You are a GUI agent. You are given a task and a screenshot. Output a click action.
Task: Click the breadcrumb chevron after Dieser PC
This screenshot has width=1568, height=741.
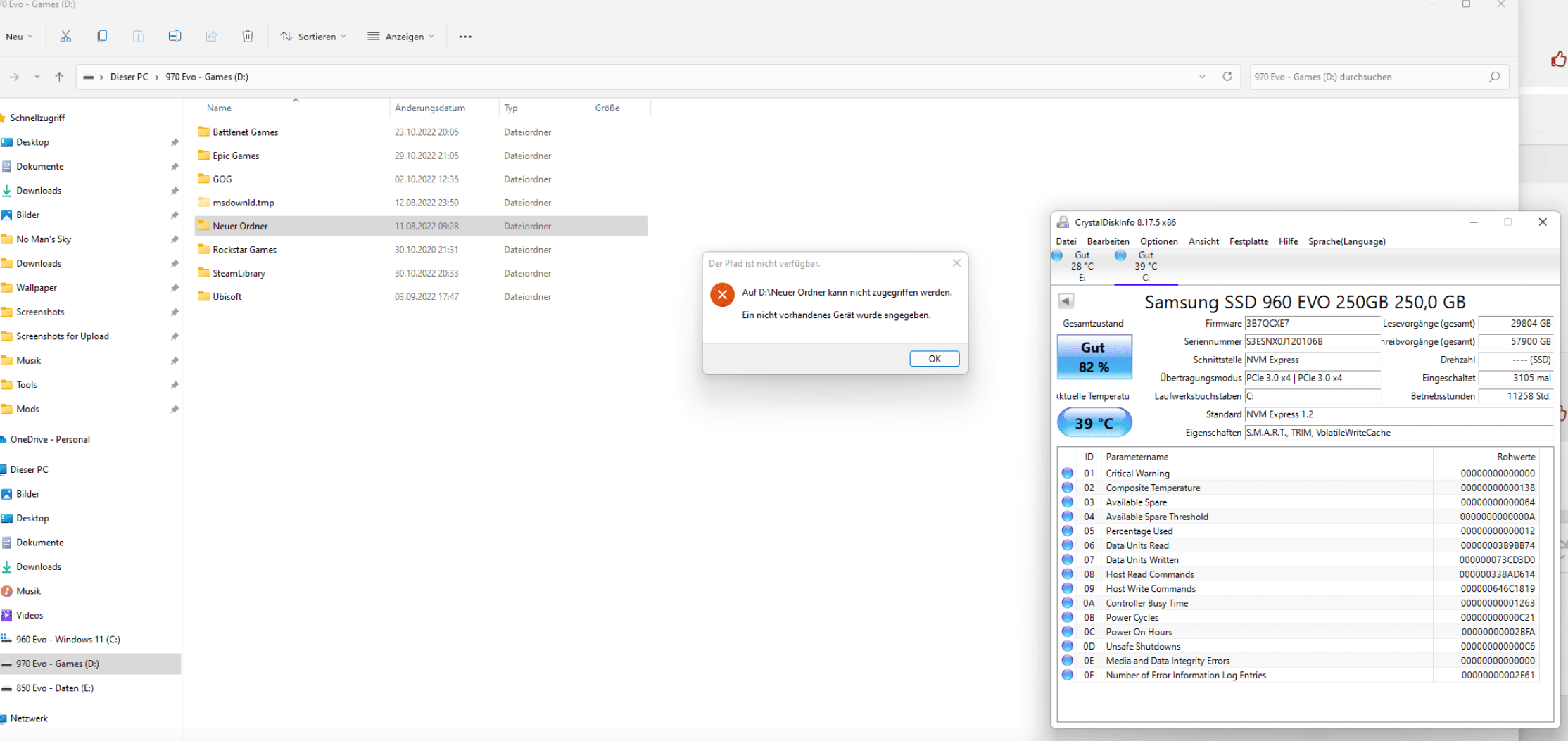[x=157, y=77]
